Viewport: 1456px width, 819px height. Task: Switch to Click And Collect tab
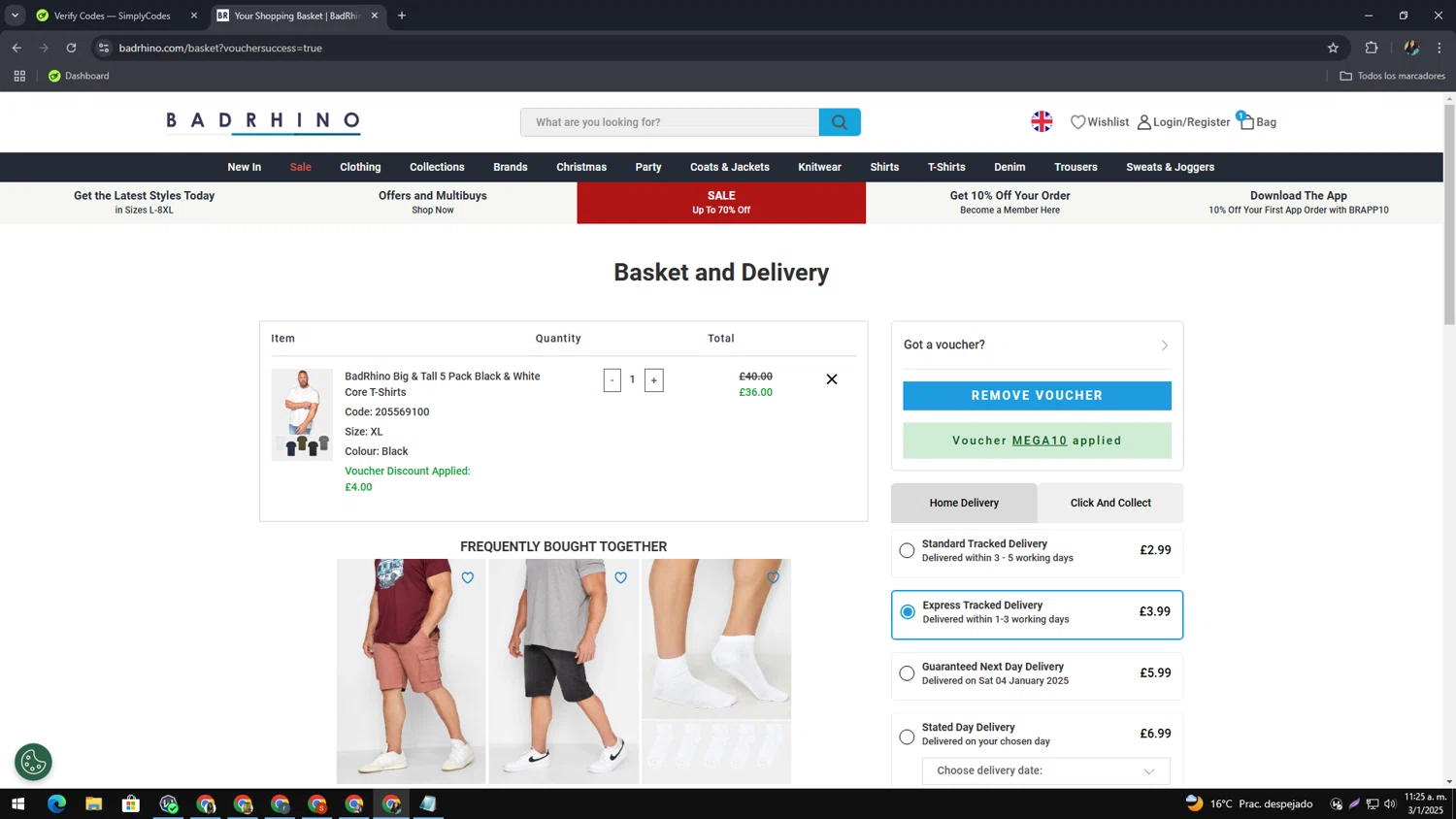point(1110,503)
